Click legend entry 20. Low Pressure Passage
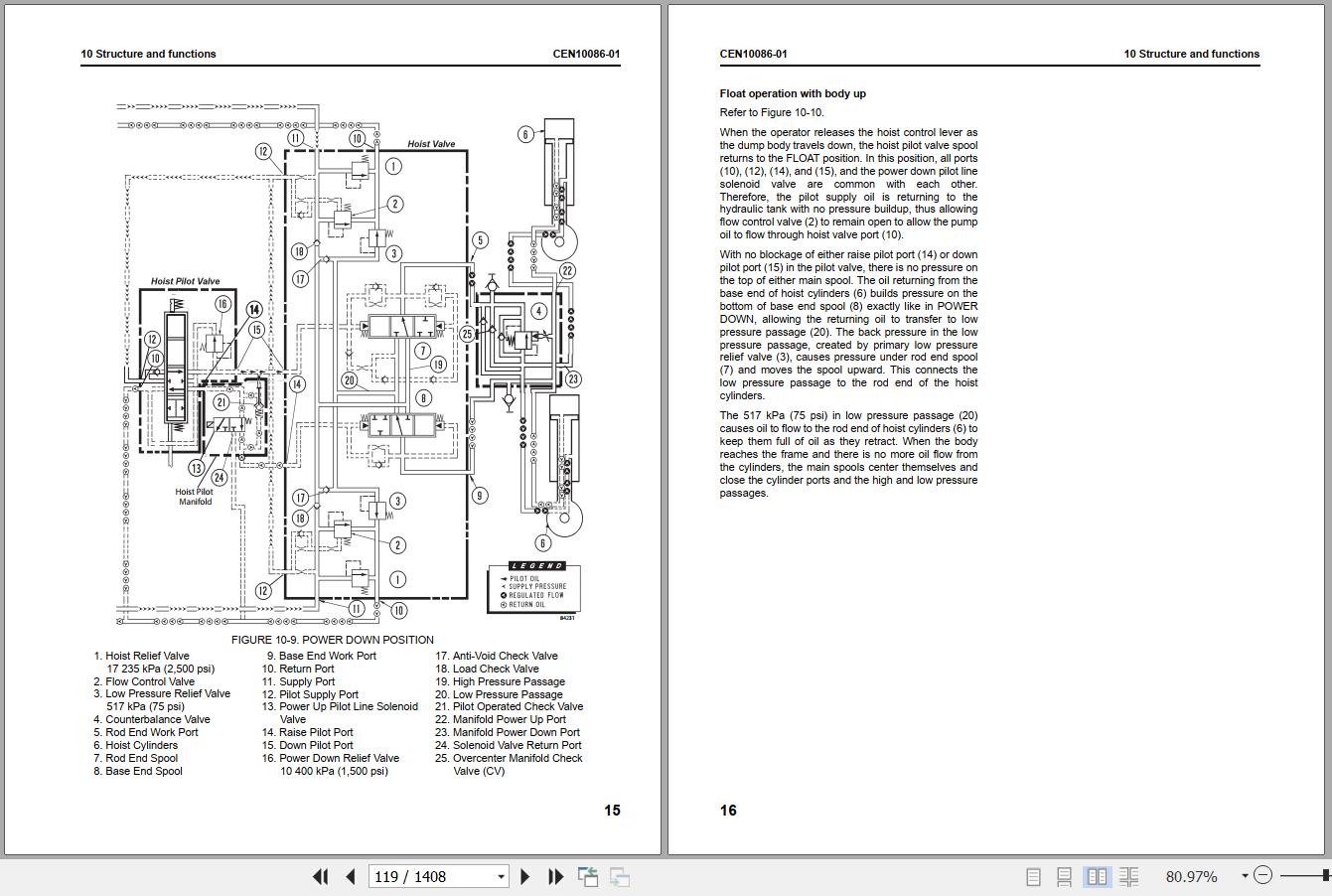The width and height of the screenshot is (1332, 896). click(x=499, y=694)
